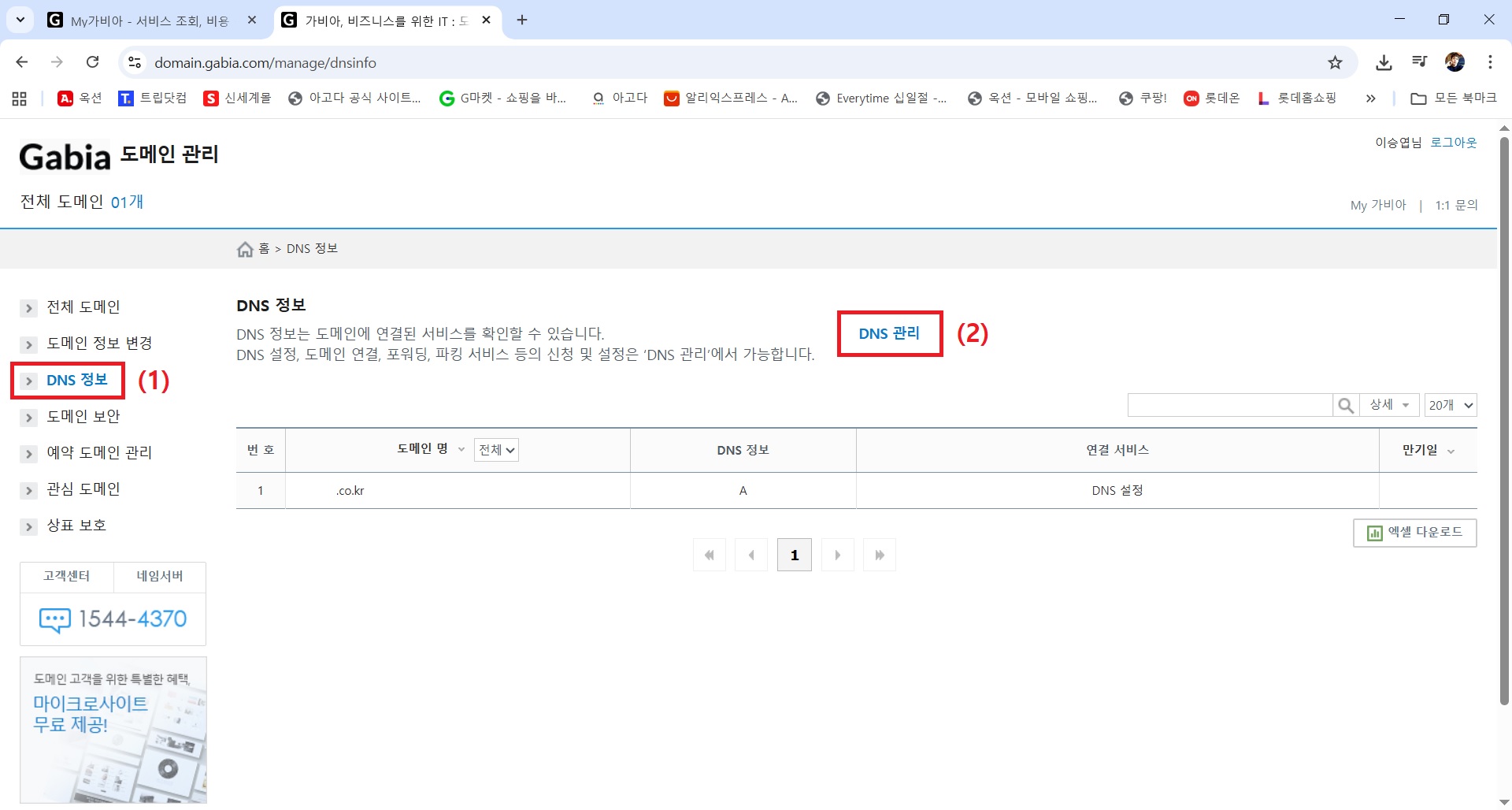Click the Gabia logo
Image resolution: width=1512 pixels, height=810 pixels.
(65, 158)
